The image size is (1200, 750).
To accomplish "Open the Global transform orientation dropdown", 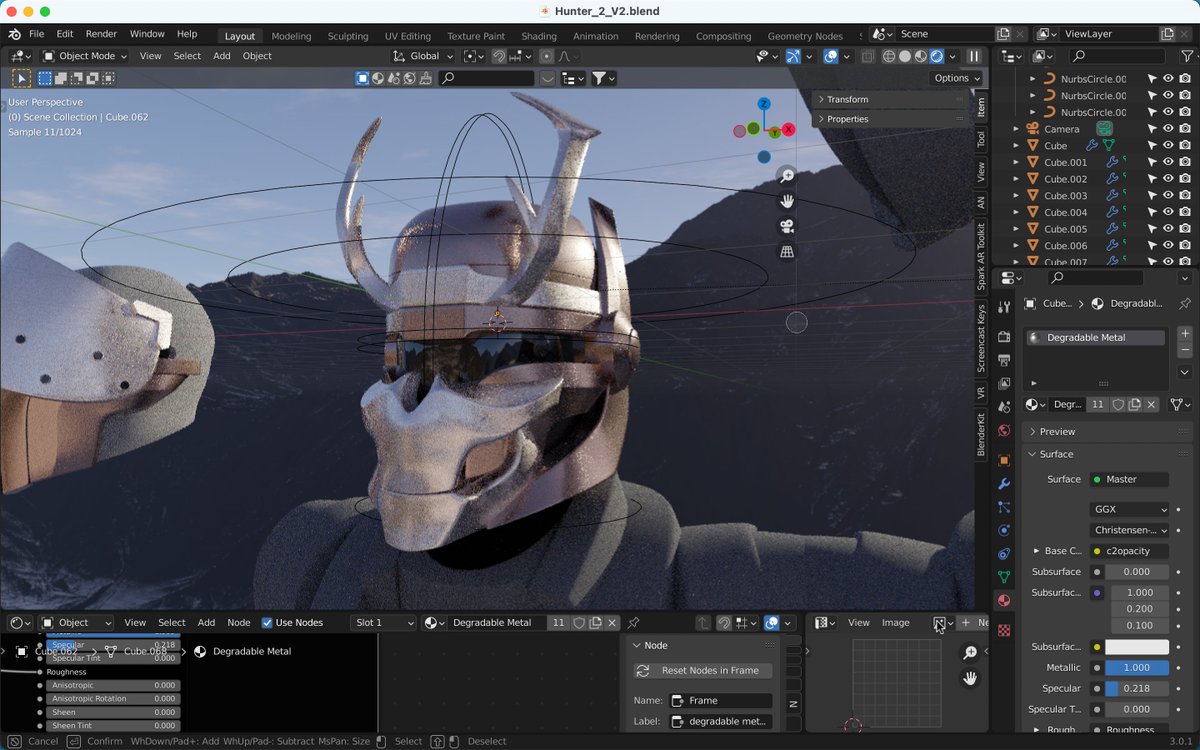I will [x=423, y=56].
